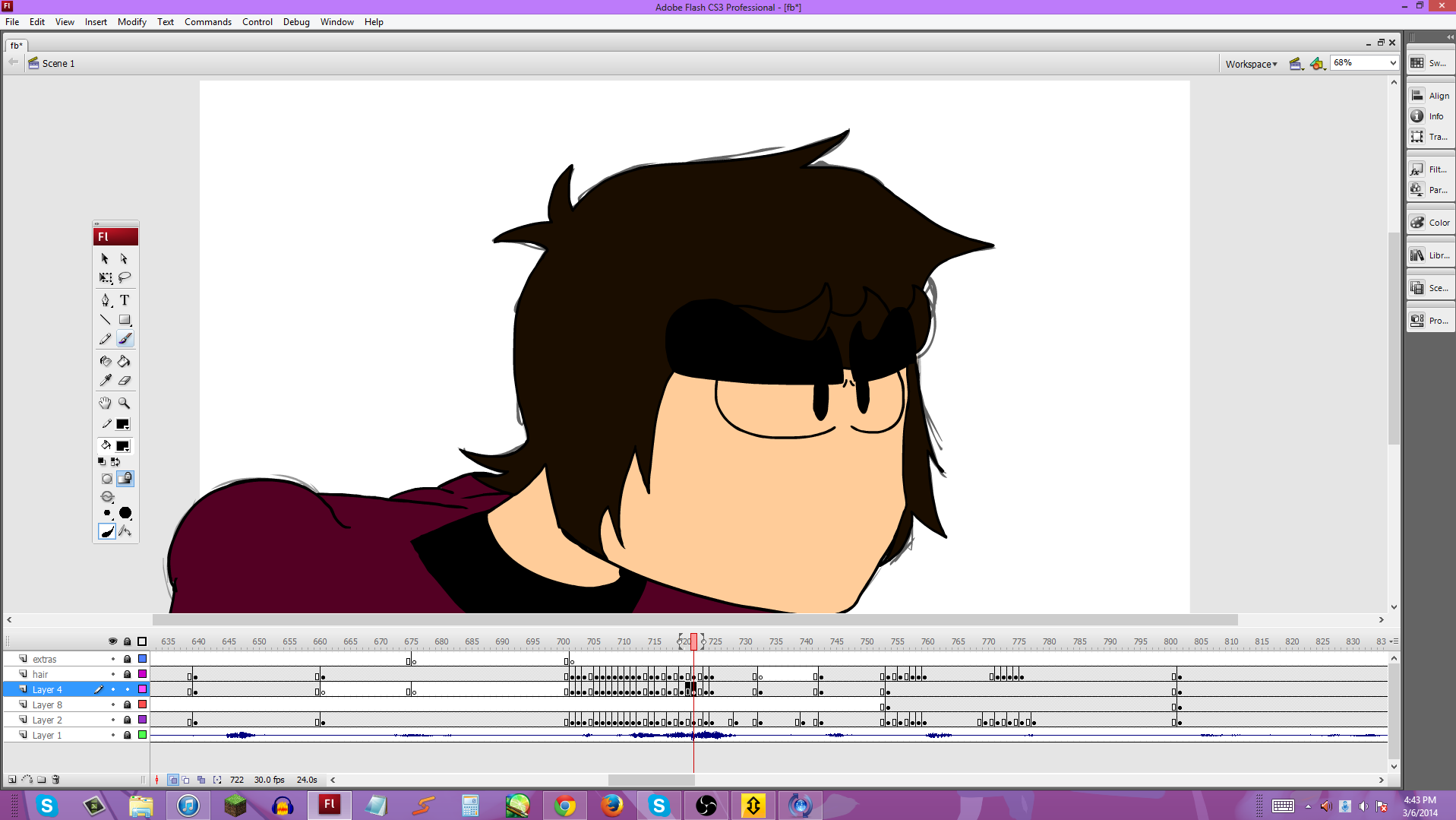Click the Insert Layer icon
The height and width of the screenshot is (820, 1456).
pyautogui.click(x=12, y=780)
